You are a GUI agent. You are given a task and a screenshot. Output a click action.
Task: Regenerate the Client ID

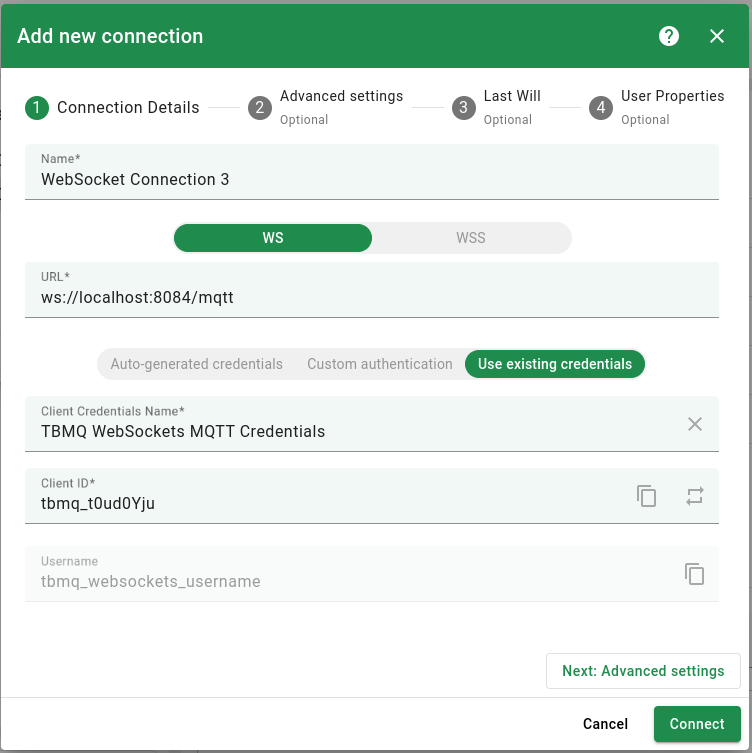click(695, 496)
